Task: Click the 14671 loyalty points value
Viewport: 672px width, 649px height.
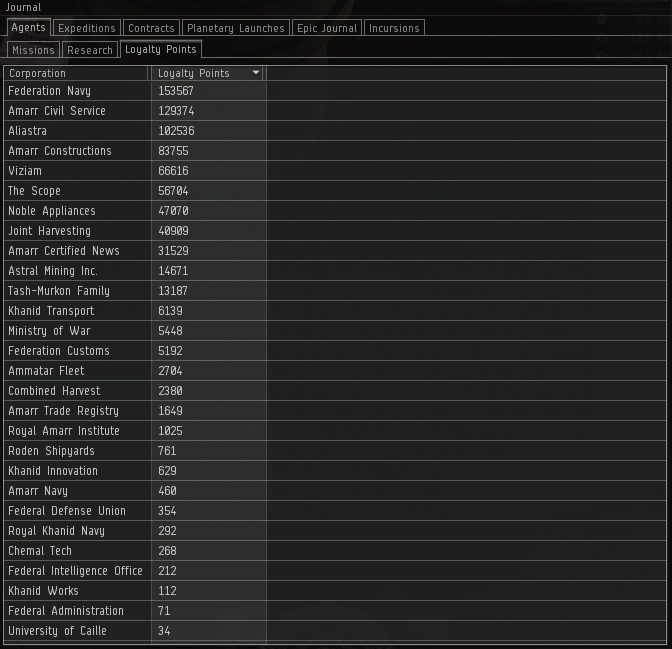Action: click(173, 271)
